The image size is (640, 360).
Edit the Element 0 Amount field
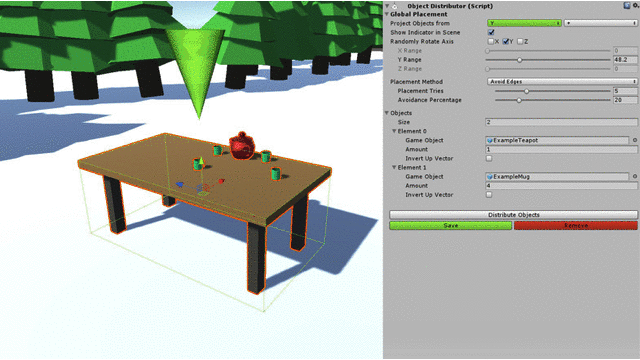pos(562,149)
